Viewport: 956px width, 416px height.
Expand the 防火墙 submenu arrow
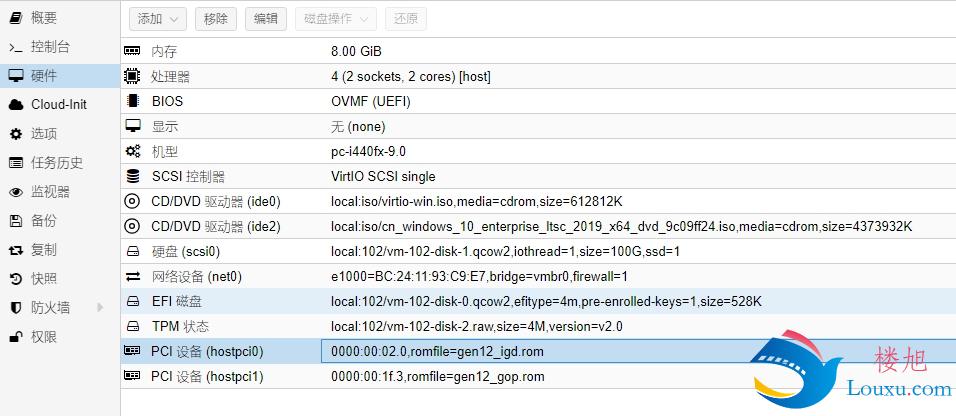[x=101, y=307]
